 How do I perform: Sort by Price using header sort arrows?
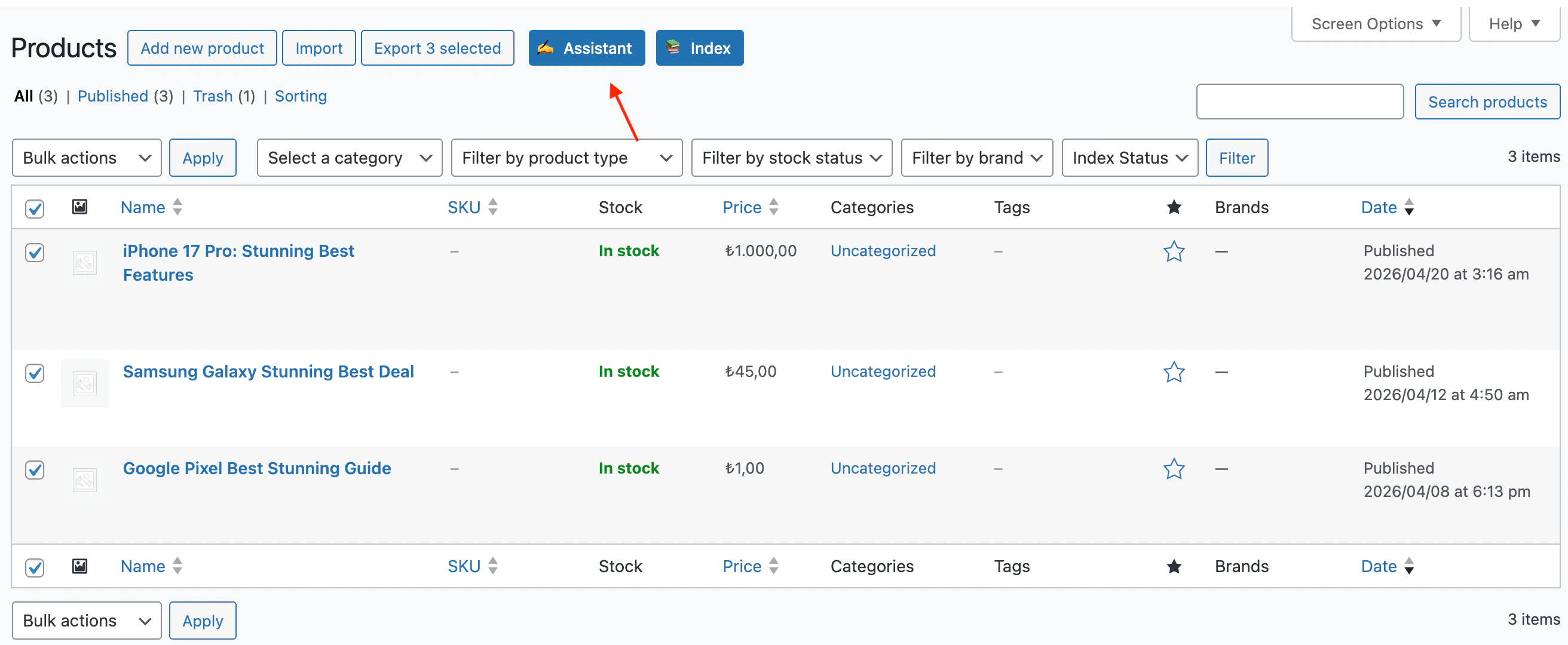(773, 207)
